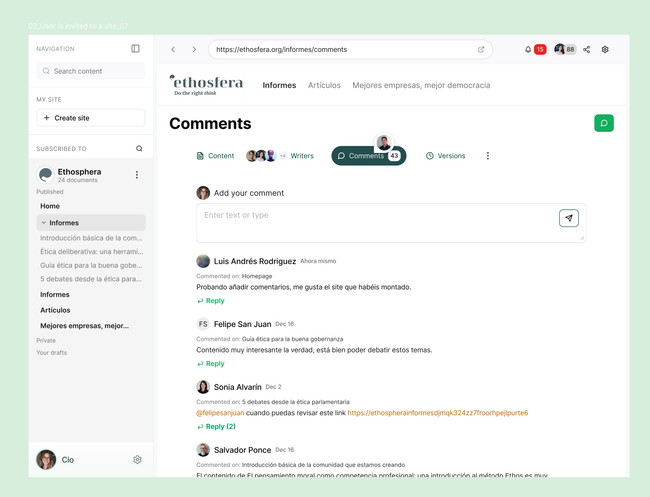Expand Sonia Alvarín's Reply (2) thread
Image resolution: width=650 pixels, height=497 pixels.
pos(215,426)
